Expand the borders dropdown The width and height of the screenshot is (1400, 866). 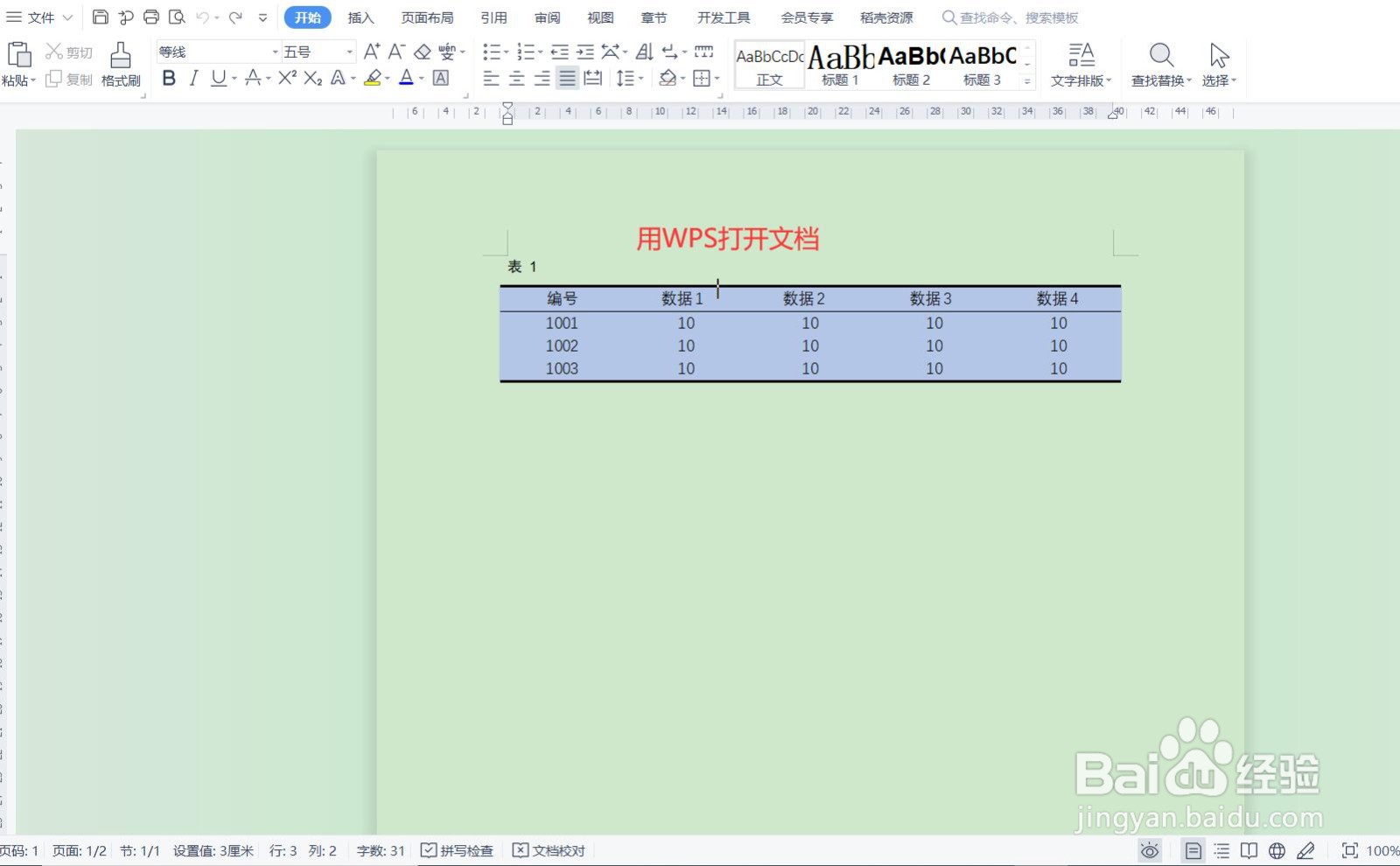pyautogui.click(x=717, y=79)
